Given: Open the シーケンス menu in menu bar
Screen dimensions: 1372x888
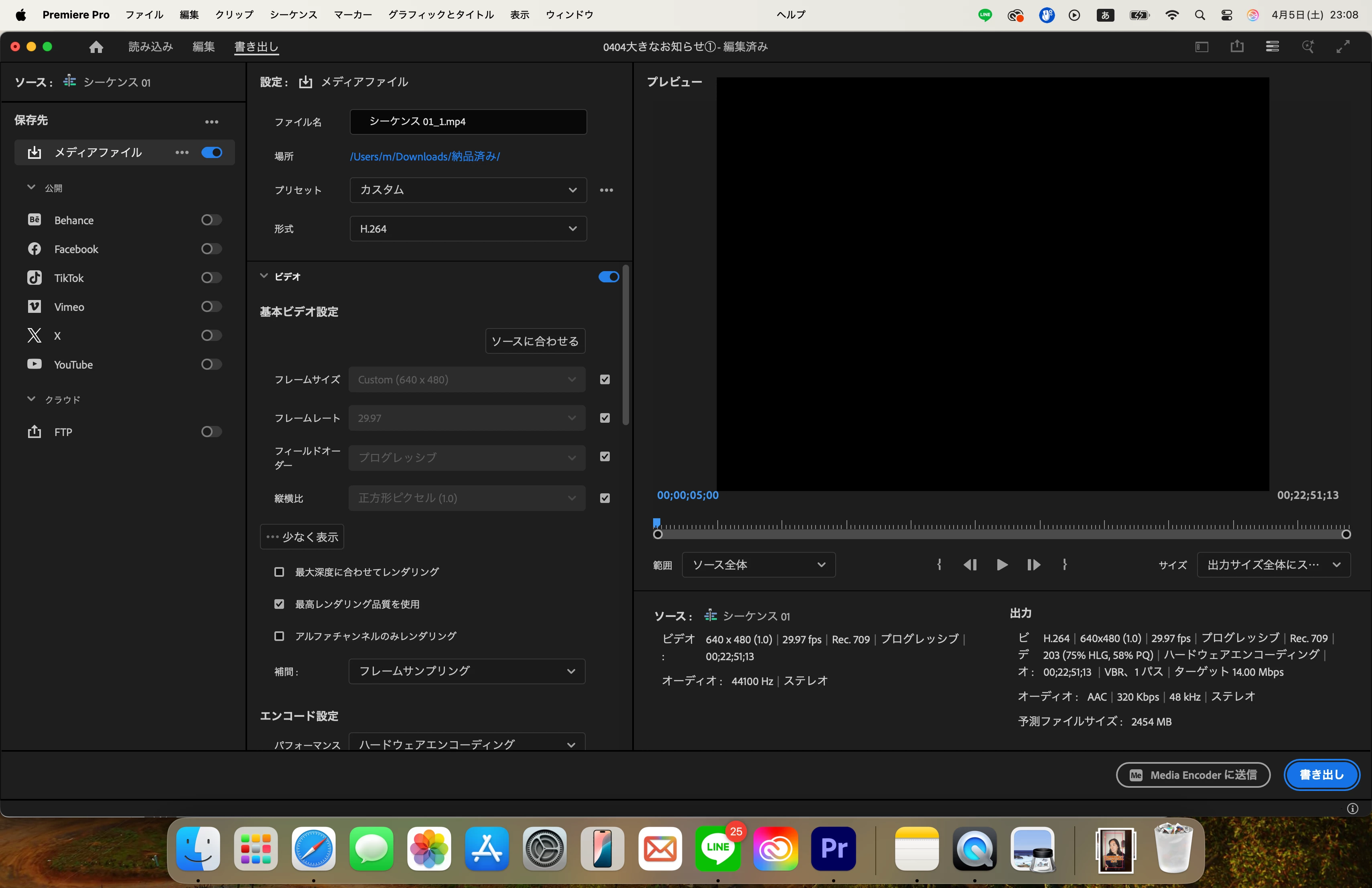Looking at the screenshot, I should coord(293,15).
